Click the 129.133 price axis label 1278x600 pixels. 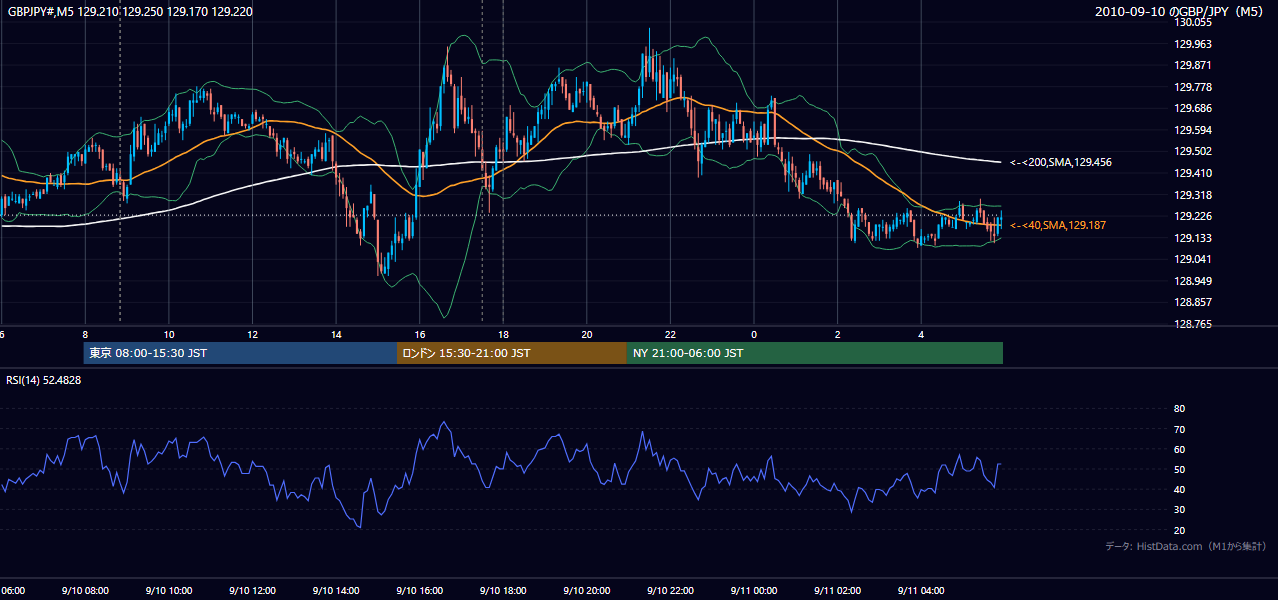1194,238
